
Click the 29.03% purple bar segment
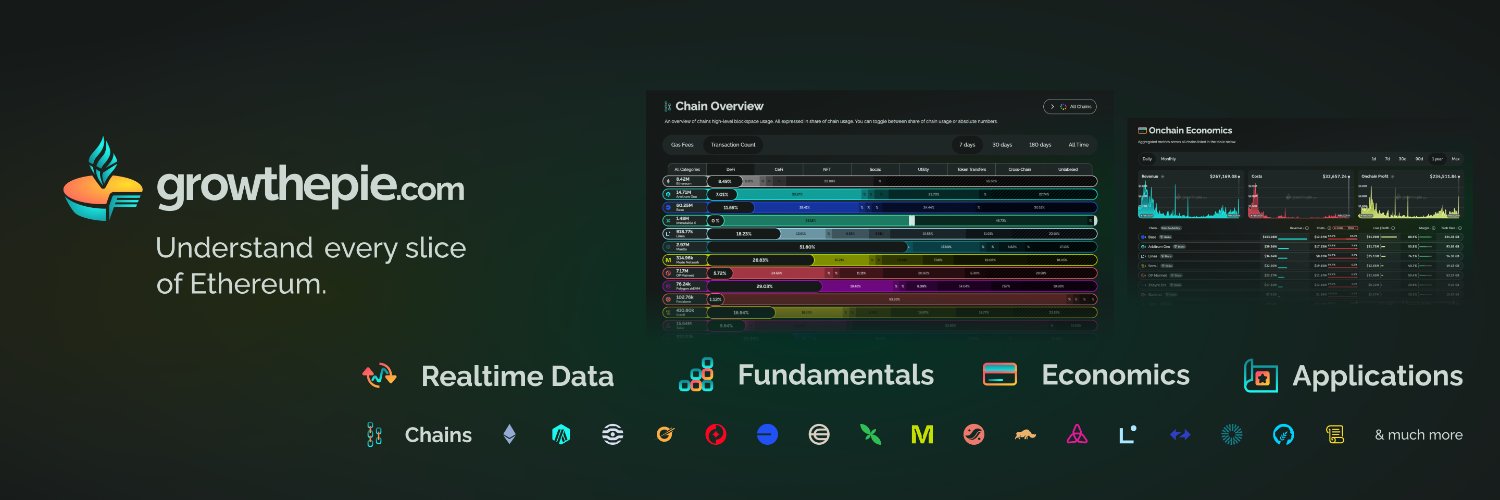tap(765, 286)
